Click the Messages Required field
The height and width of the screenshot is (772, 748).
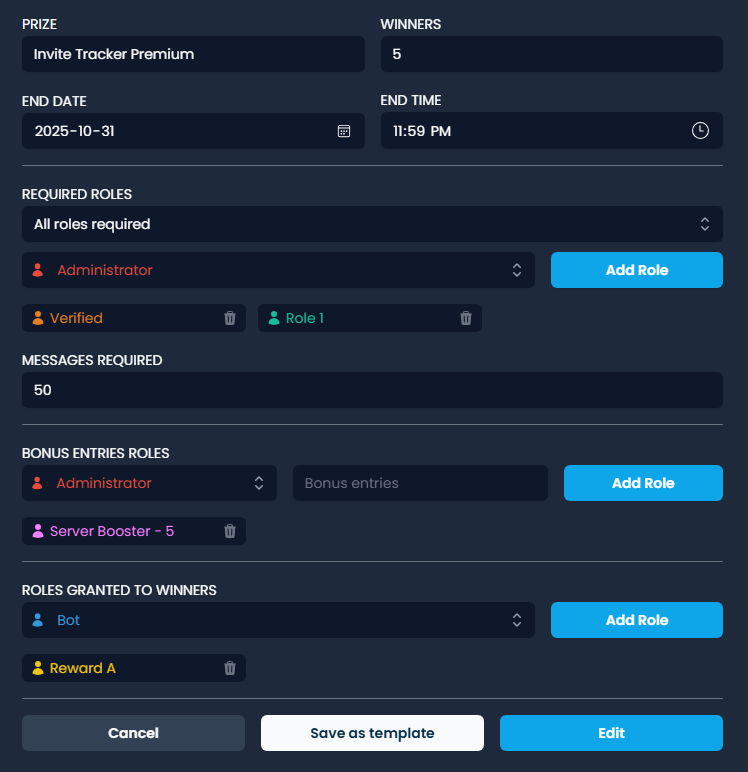tap(372, 390)
